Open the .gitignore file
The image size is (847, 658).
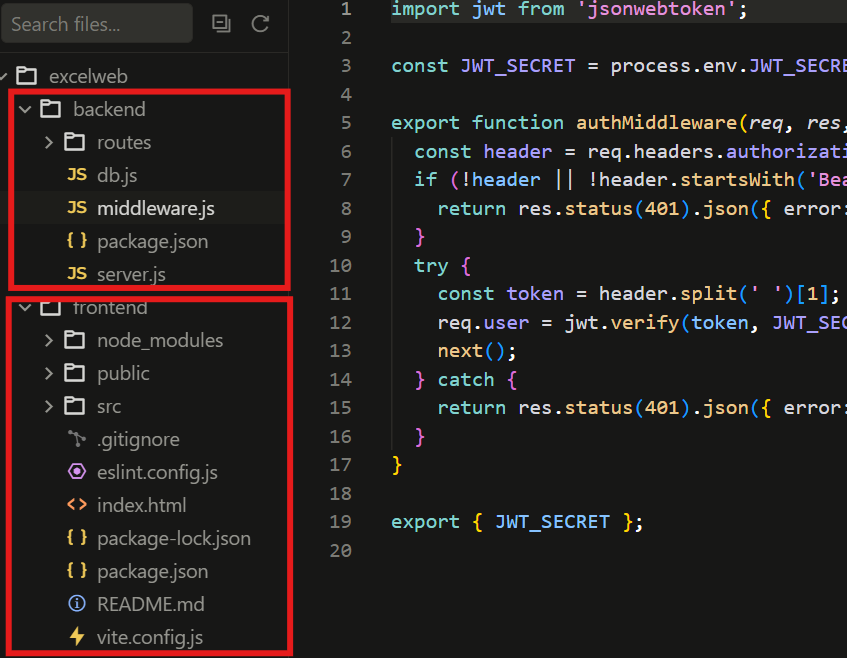(x=138, y=440)
